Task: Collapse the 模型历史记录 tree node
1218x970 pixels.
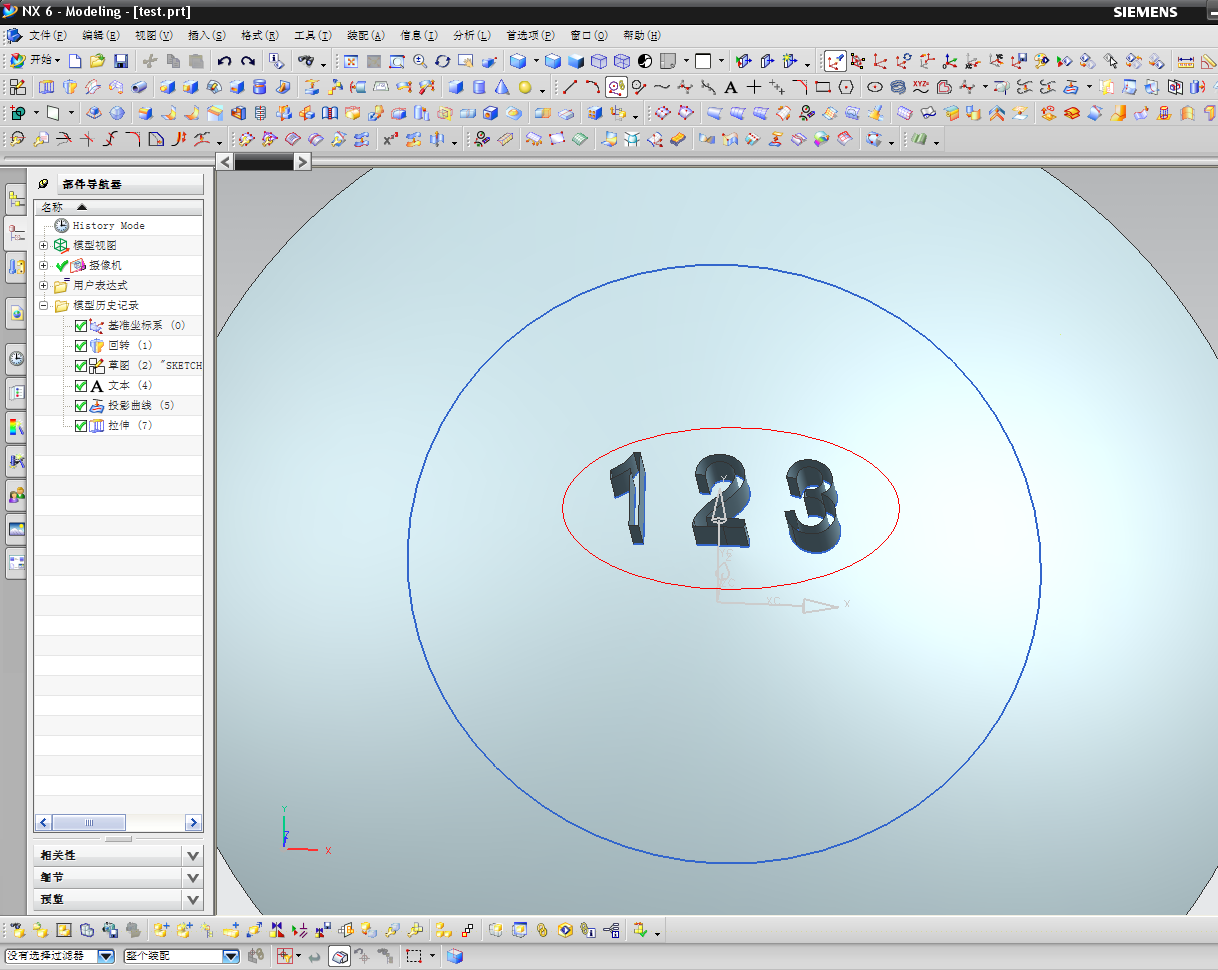Action: [43, 306]
